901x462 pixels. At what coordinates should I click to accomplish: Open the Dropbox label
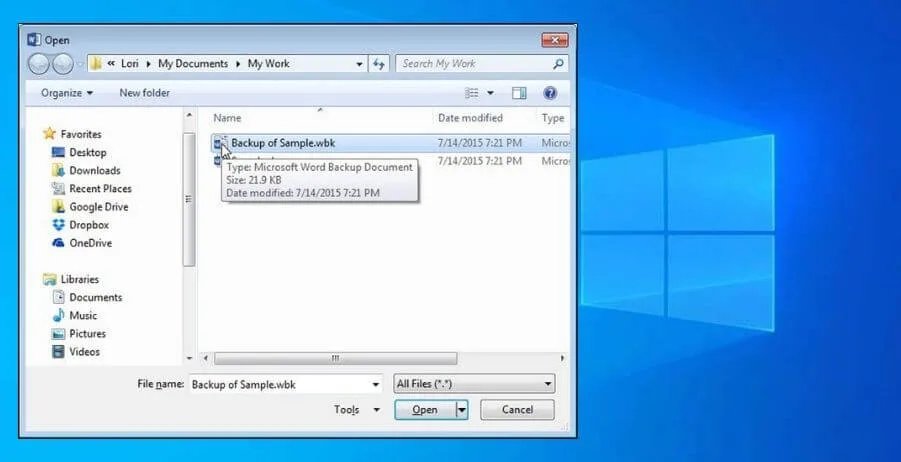(89, 225)
